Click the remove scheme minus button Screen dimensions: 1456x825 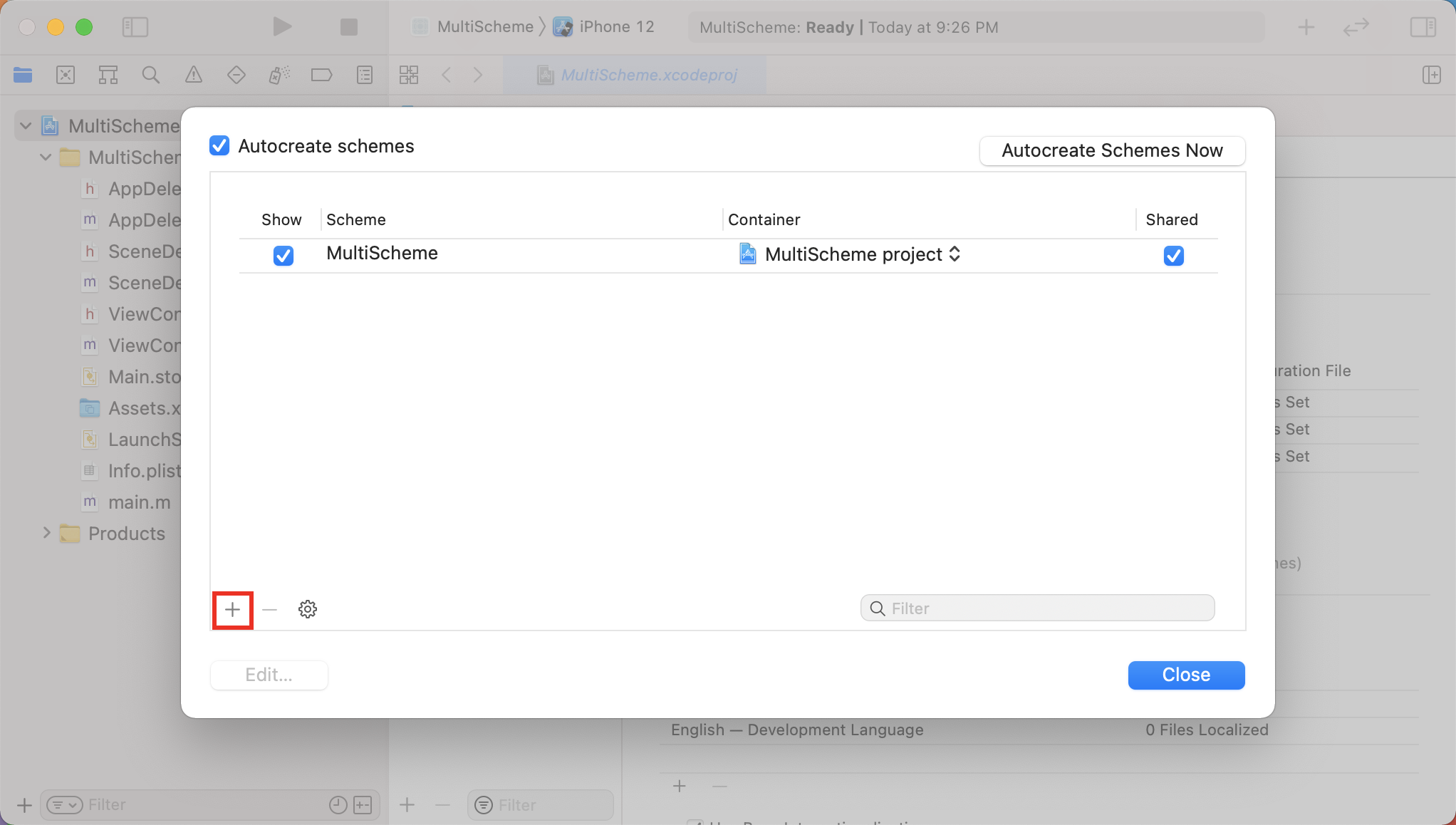pos(269,610)
